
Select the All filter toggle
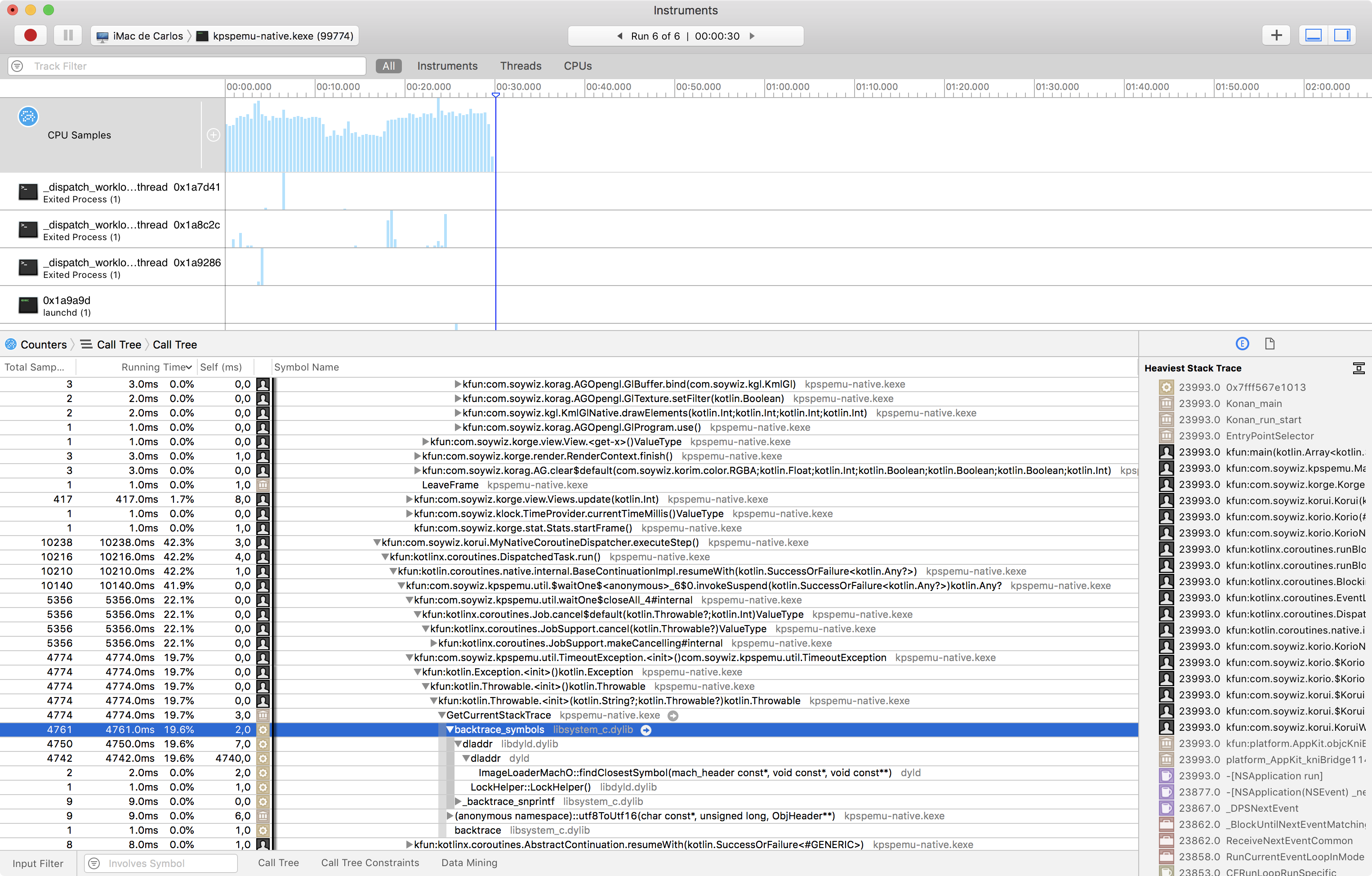pos(388,66)
